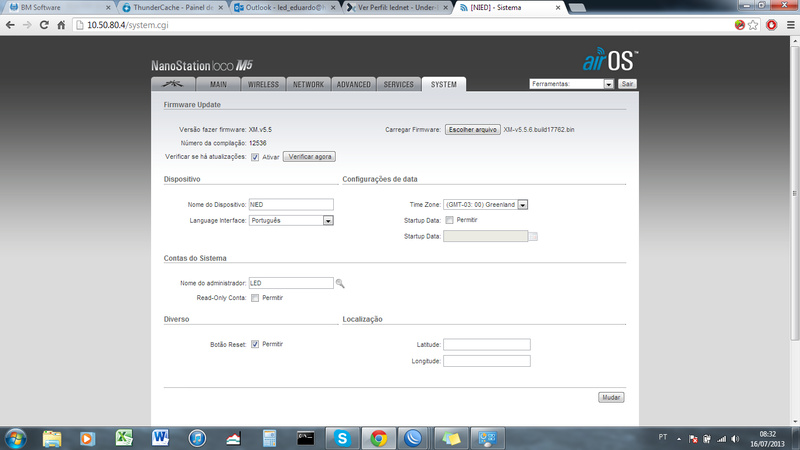Open Windows Explorer from taskbar
This screenshot has height=450, width=800.
pyautogui.click(x=52, y=438)
